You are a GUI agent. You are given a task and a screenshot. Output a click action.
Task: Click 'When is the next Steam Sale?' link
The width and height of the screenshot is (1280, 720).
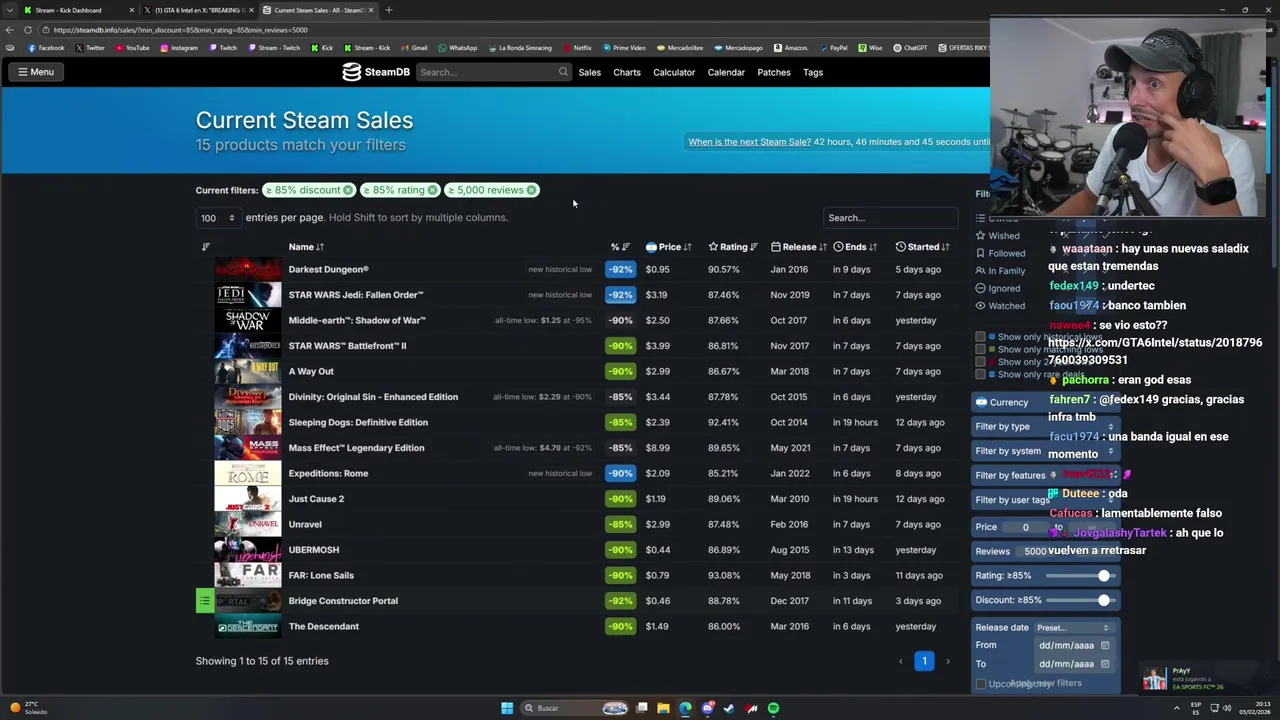pos(749,142)
